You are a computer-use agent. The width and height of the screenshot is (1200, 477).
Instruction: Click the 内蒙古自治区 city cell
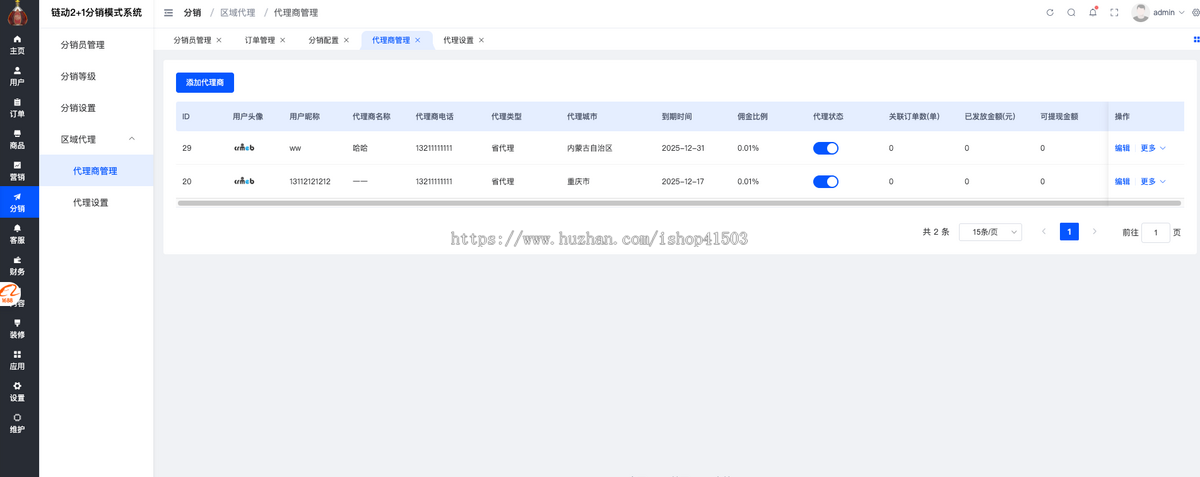coord(589,148)
